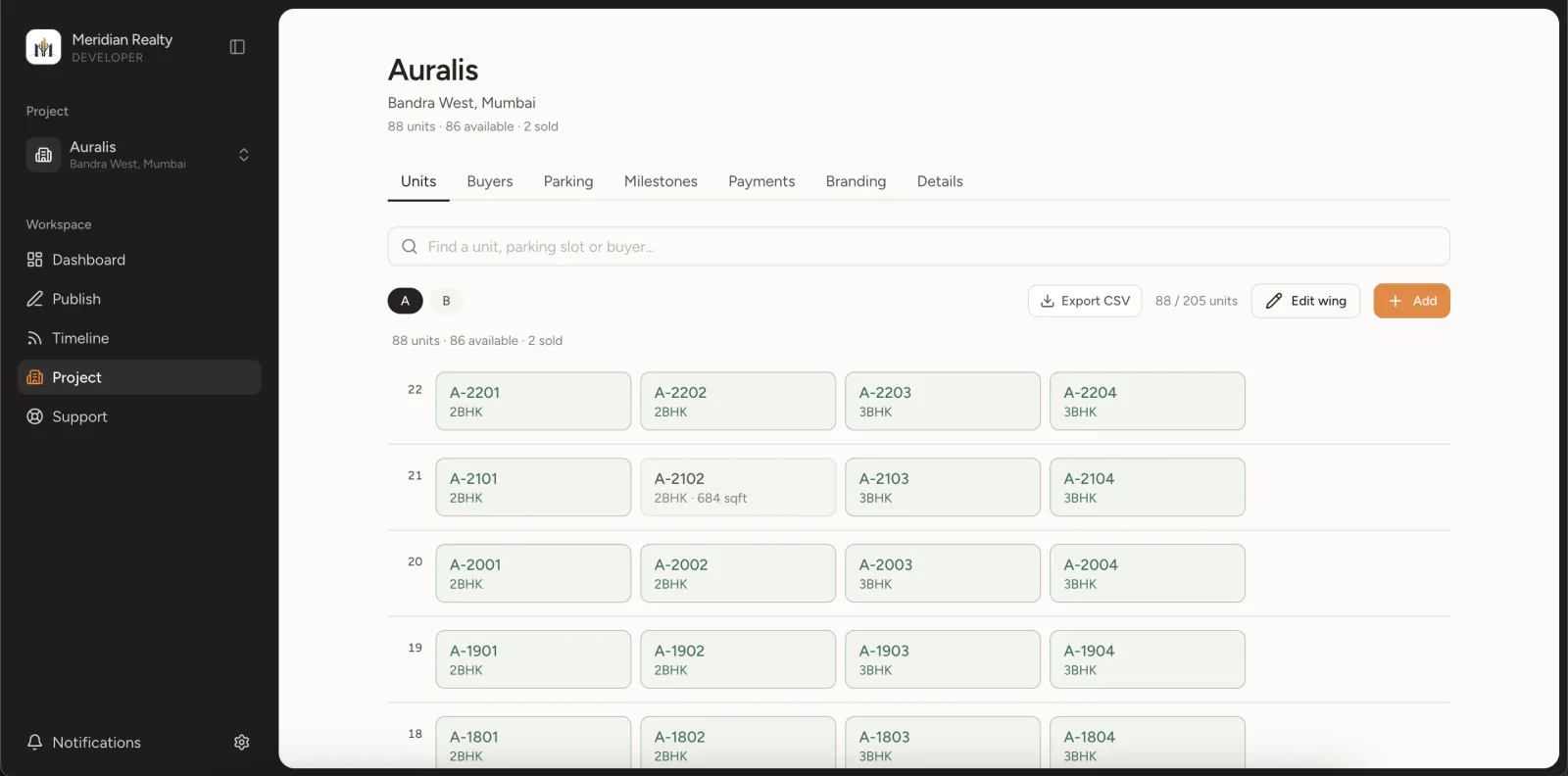Screen dimensions: 1568x776
Task: Click "Bandra West, Mumbai" under the heading
Action: (x=462, y=103)
